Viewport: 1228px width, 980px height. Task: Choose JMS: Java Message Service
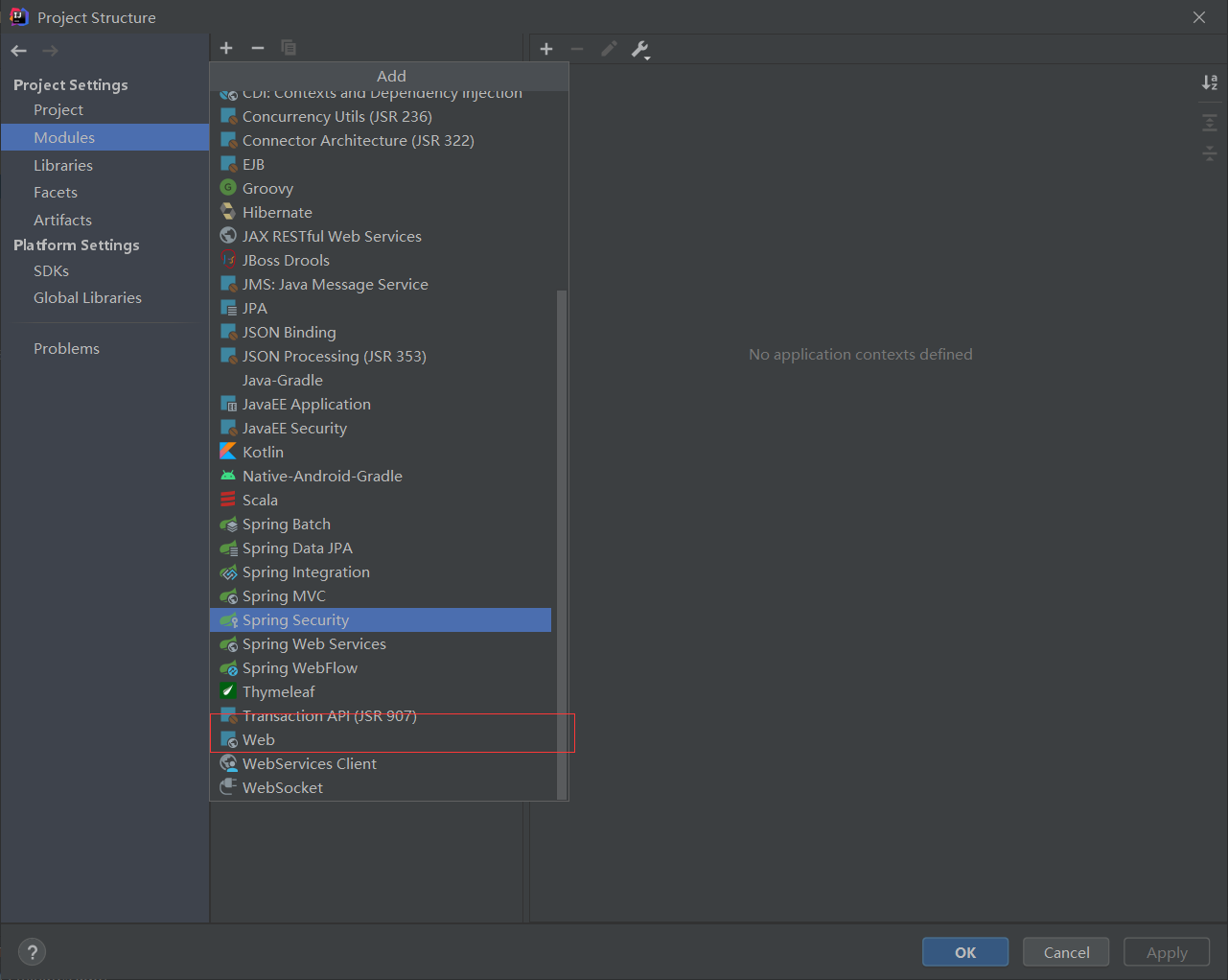(381, 284)
